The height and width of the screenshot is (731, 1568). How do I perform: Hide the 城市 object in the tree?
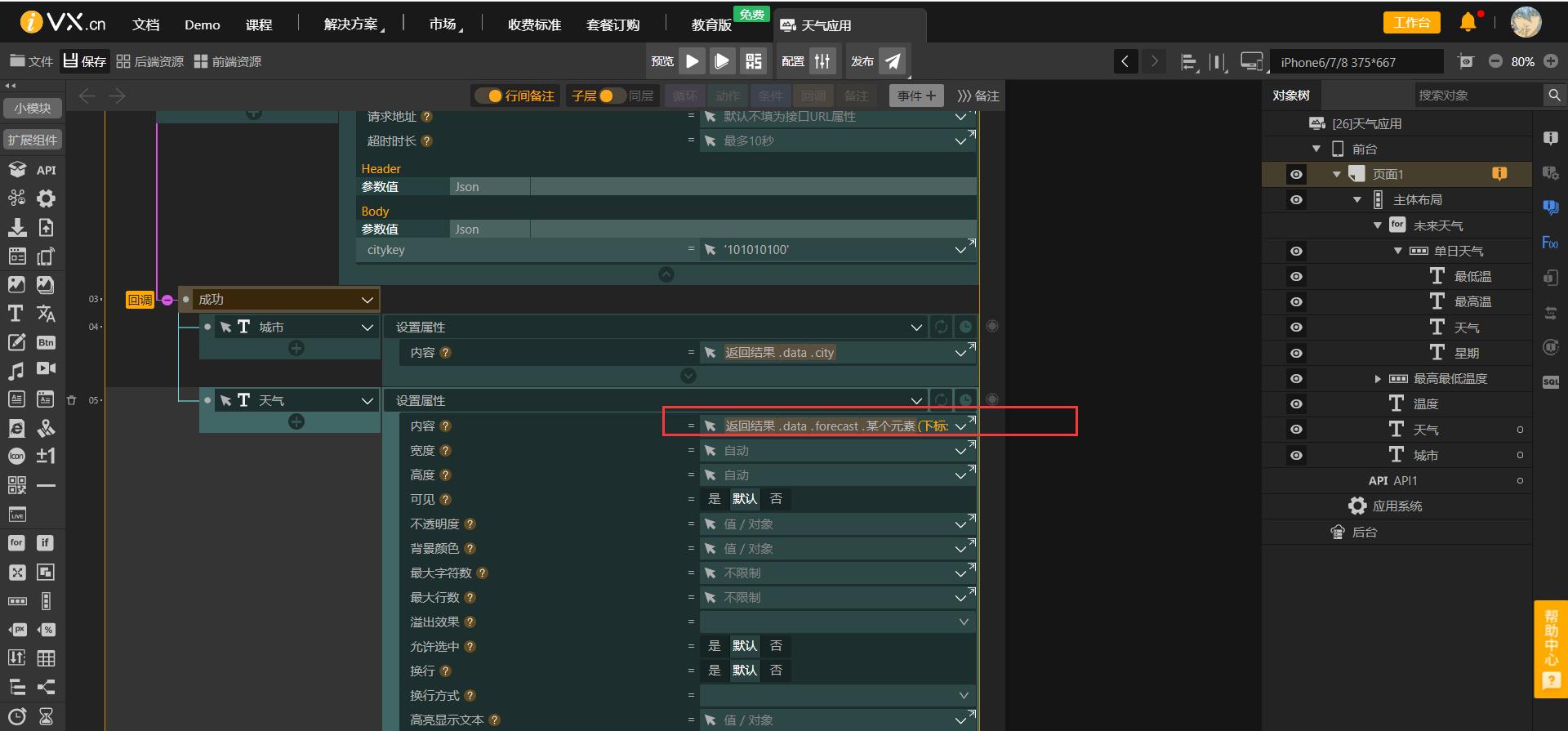point(1296,456)
